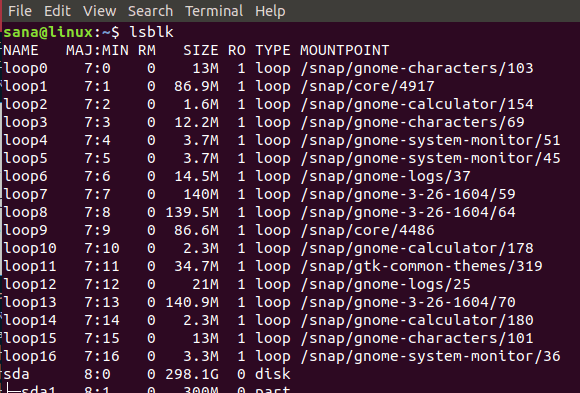Open the File menu

20,11
